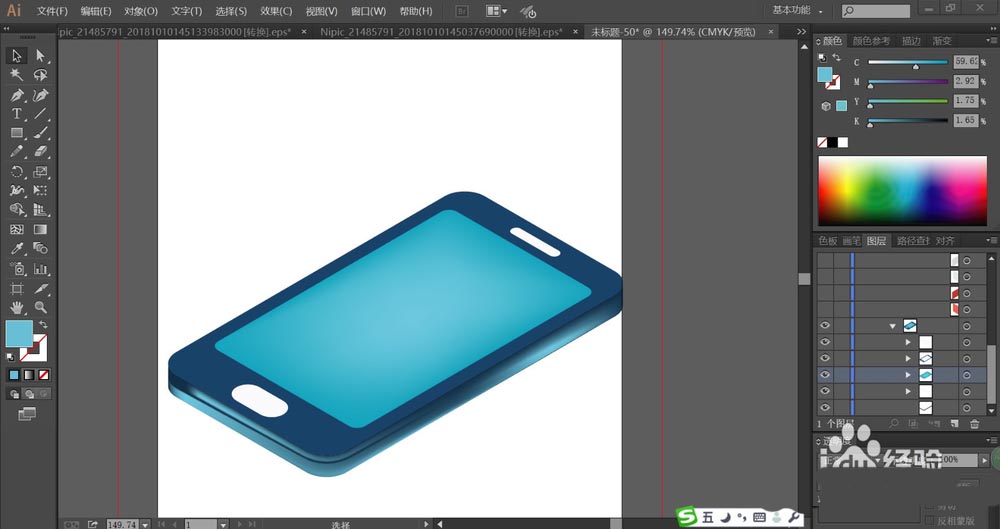
Task: Hide the phone group layer via eye icon
Action: [825, 325]
